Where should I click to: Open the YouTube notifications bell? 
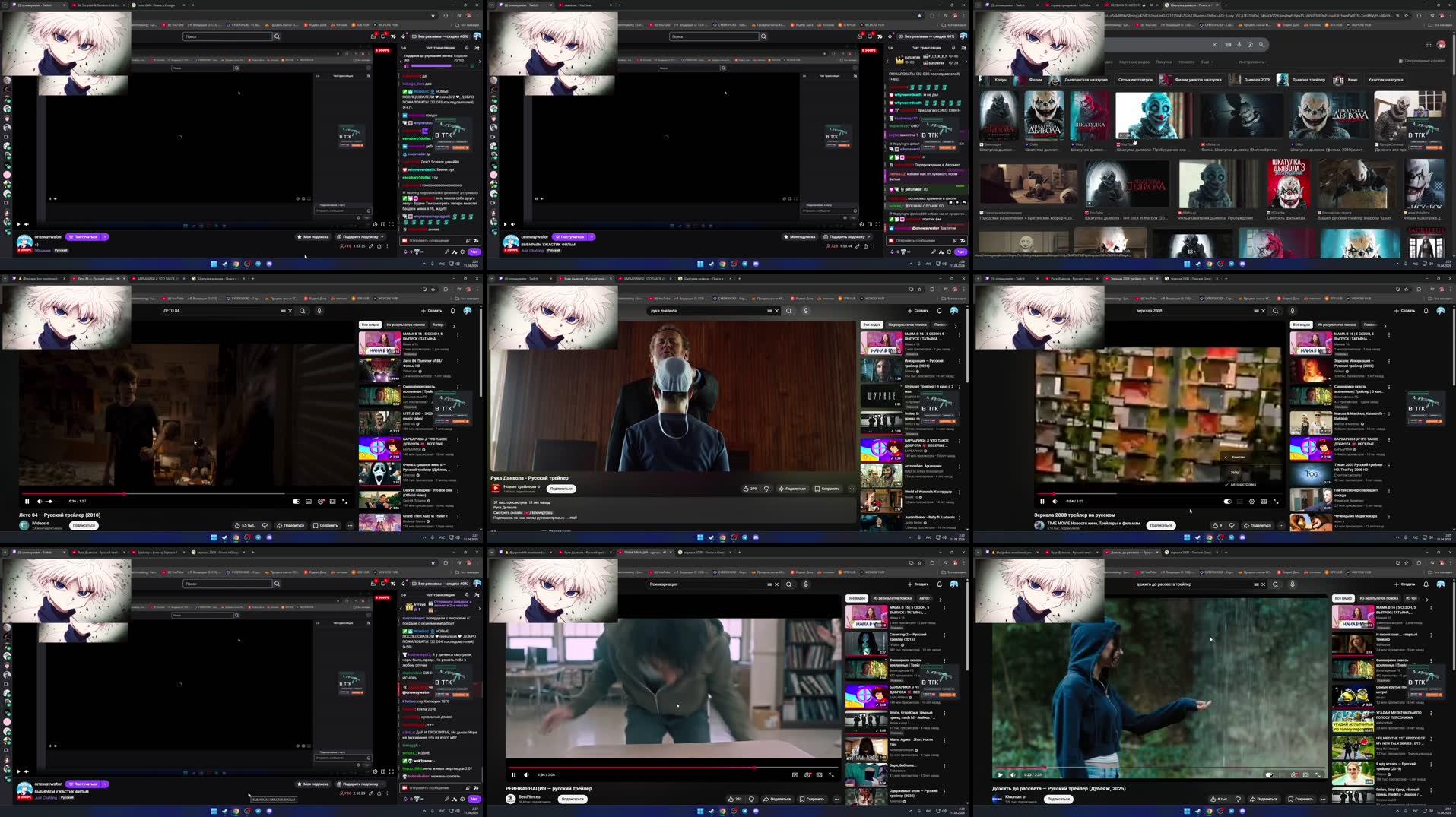[x=940, y=311]
